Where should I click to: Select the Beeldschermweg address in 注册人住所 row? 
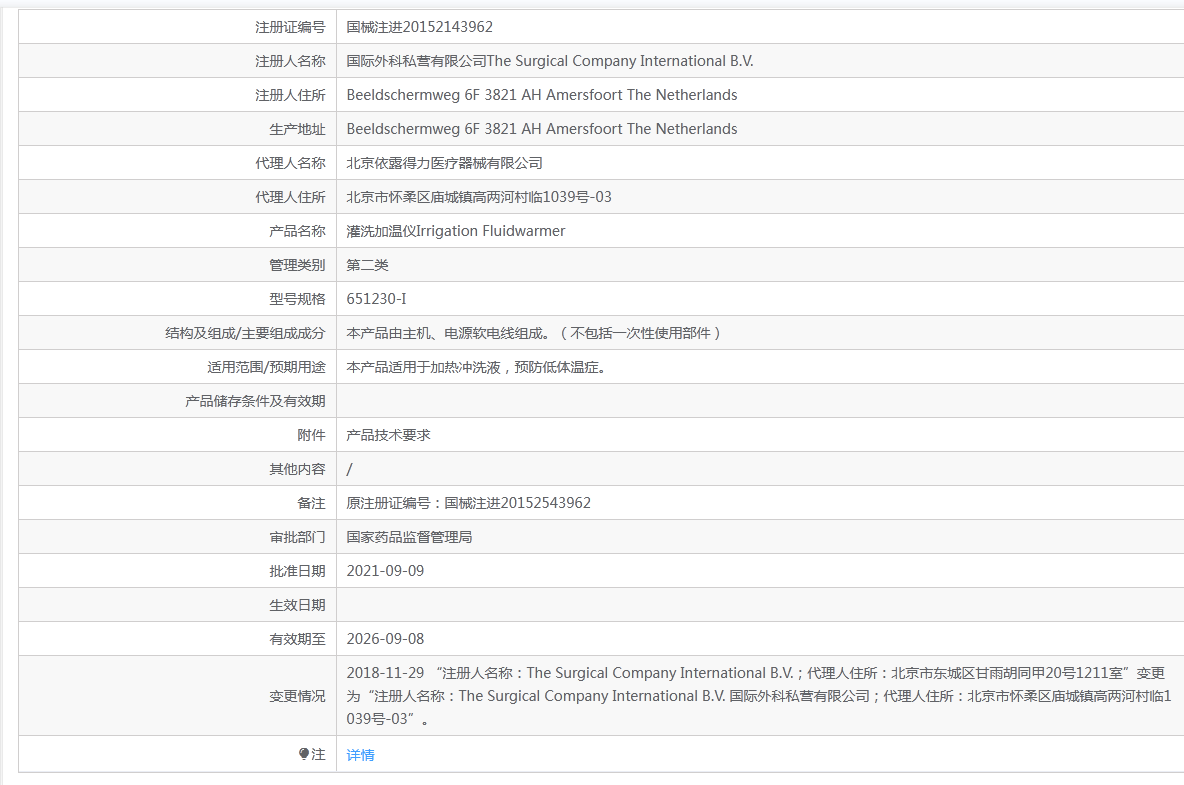click(542, 95)
